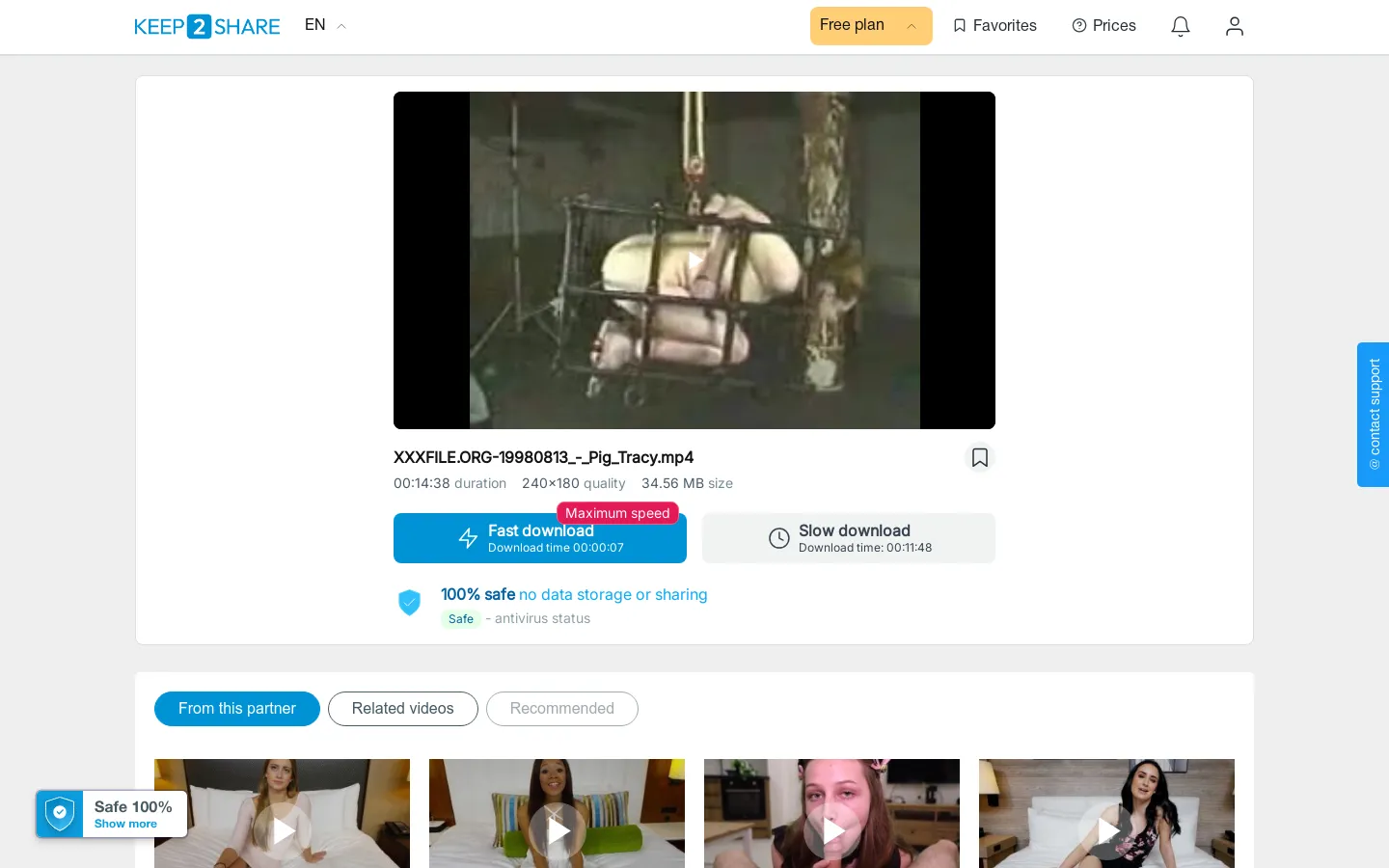Open the Free plan dropdown
Image resolution: width=1389 pixels, height=868 pixels.
coord(871,26)
